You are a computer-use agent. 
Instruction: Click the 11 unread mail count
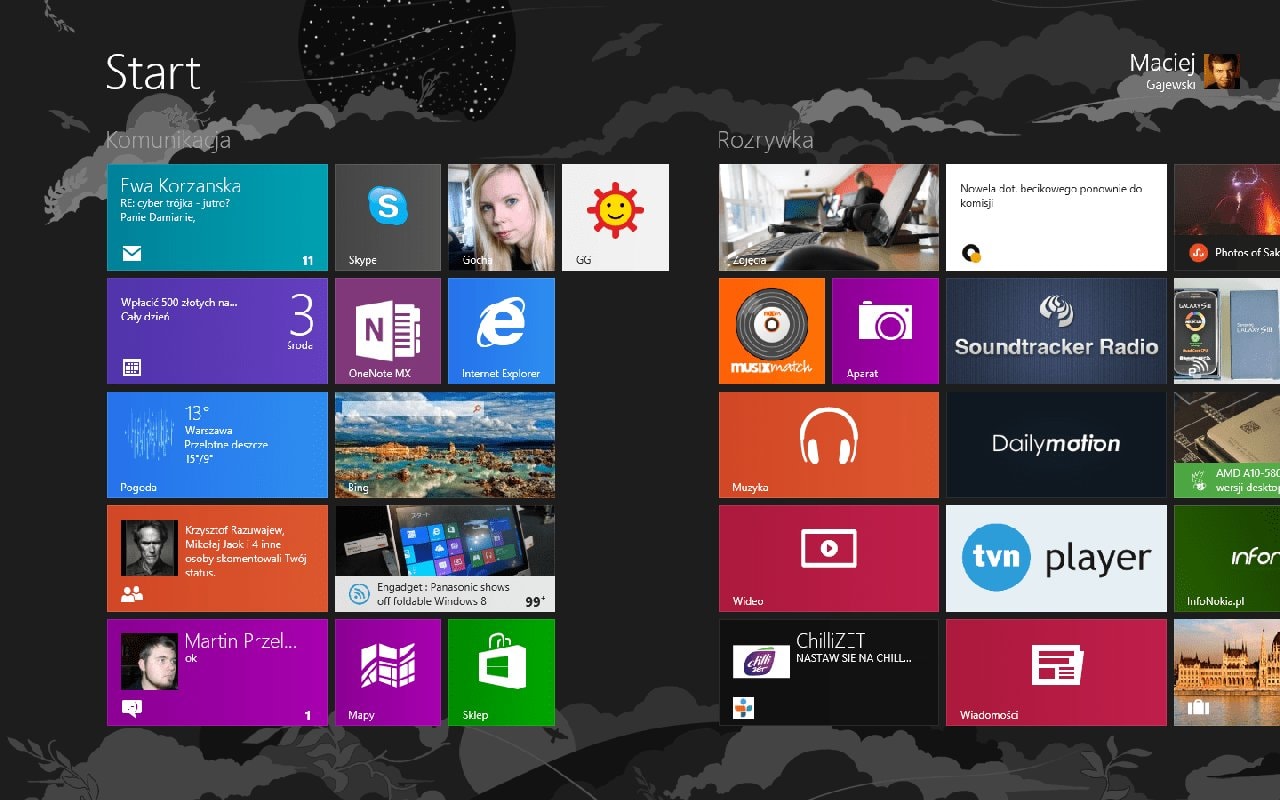[308, 261]
